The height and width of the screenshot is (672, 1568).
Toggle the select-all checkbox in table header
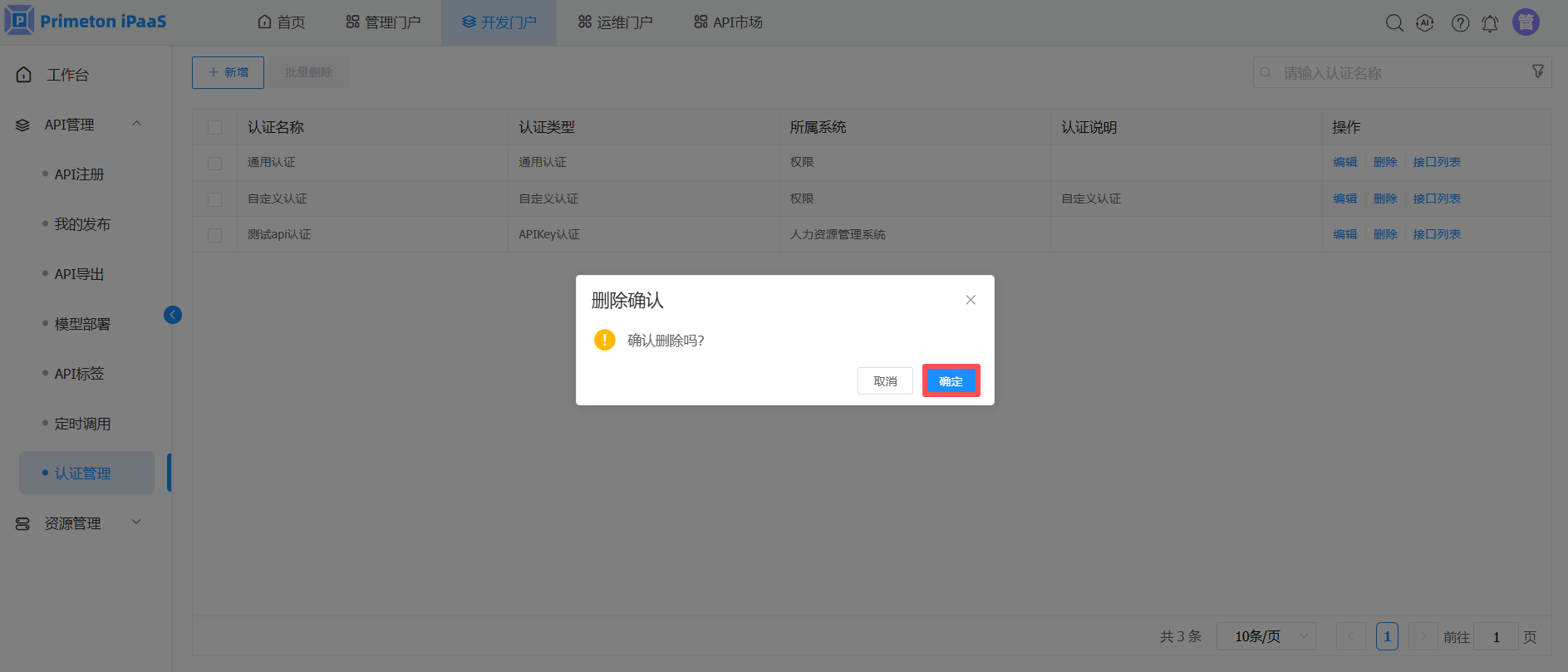[x=215, y=127]
